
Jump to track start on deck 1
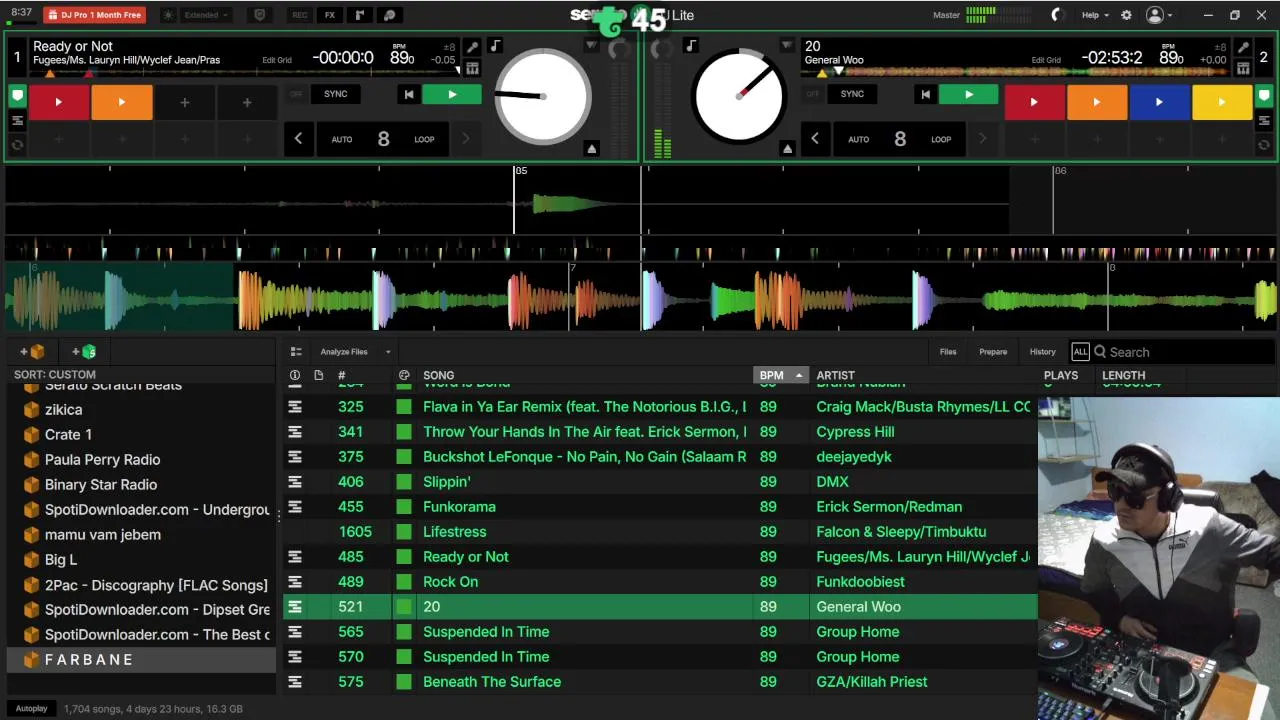click(408, 94)
